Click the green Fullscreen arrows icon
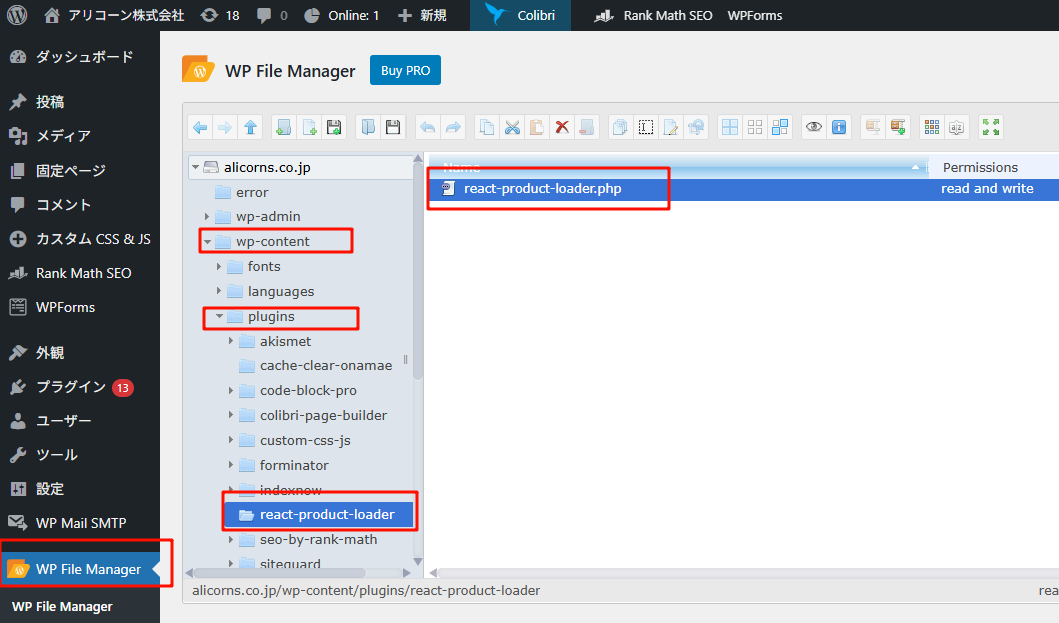 tap(991, 127)
